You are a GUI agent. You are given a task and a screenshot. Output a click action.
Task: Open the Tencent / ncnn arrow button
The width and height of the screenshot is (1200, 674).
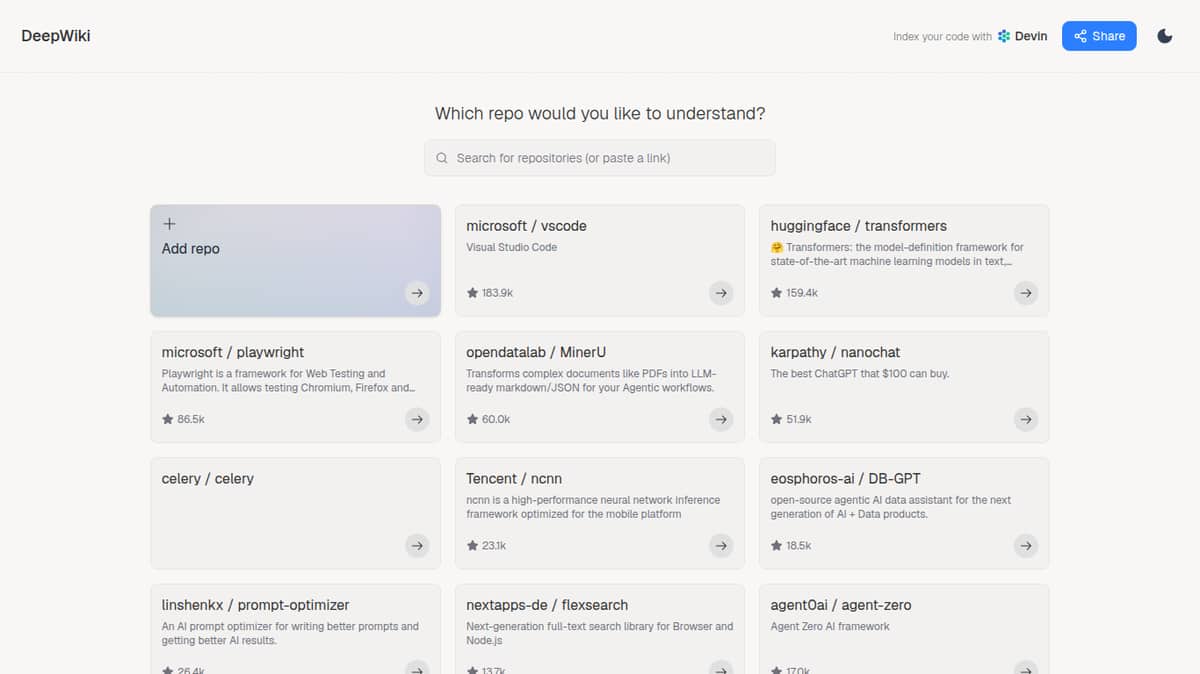point(721,546)
